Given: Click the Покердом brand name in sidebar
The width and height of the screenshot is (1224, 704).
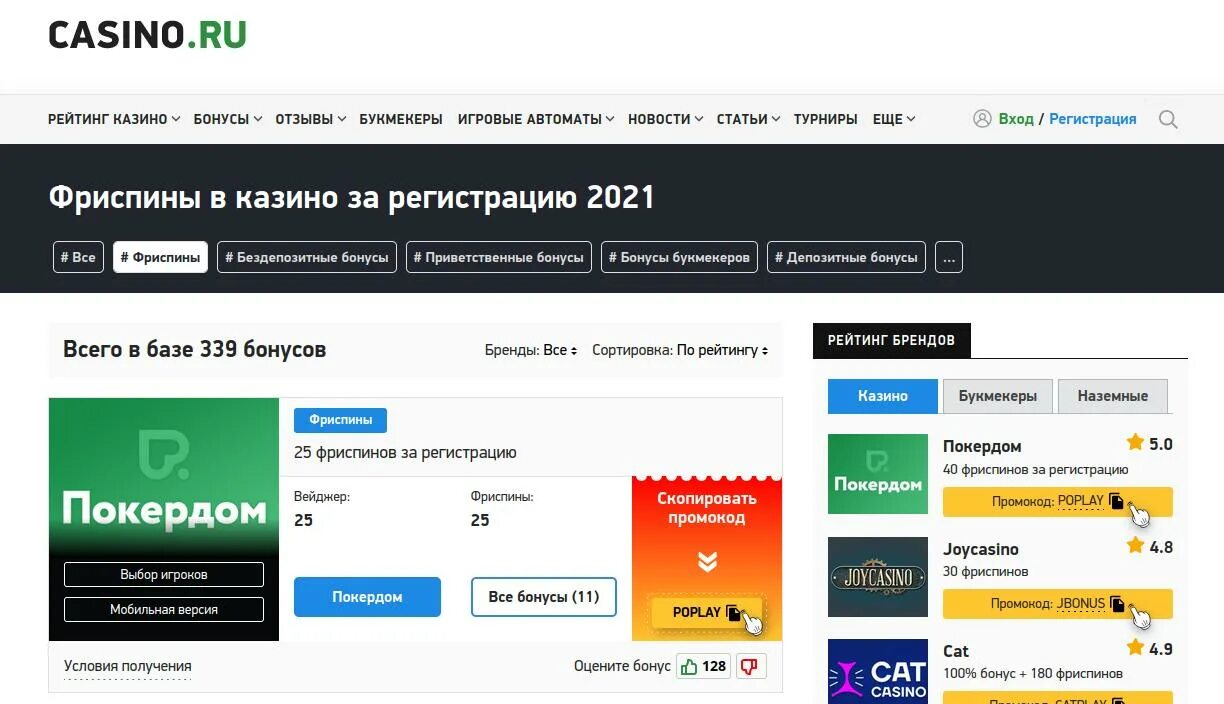Looking at the screenshot, I should tap(982, 446).
